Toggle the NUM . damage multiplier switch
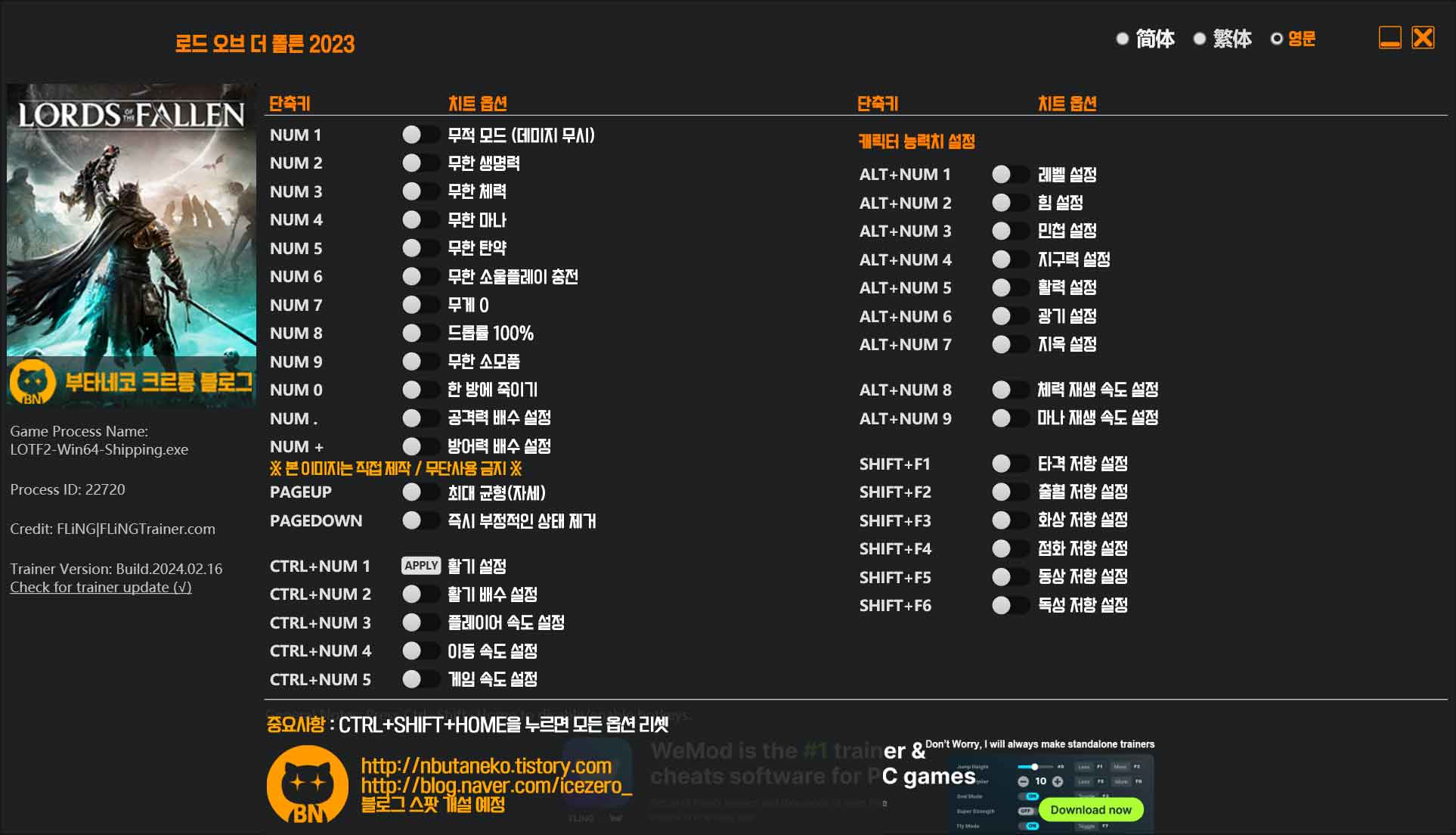This screenshot has width=1456, height=835. point(420,417)
